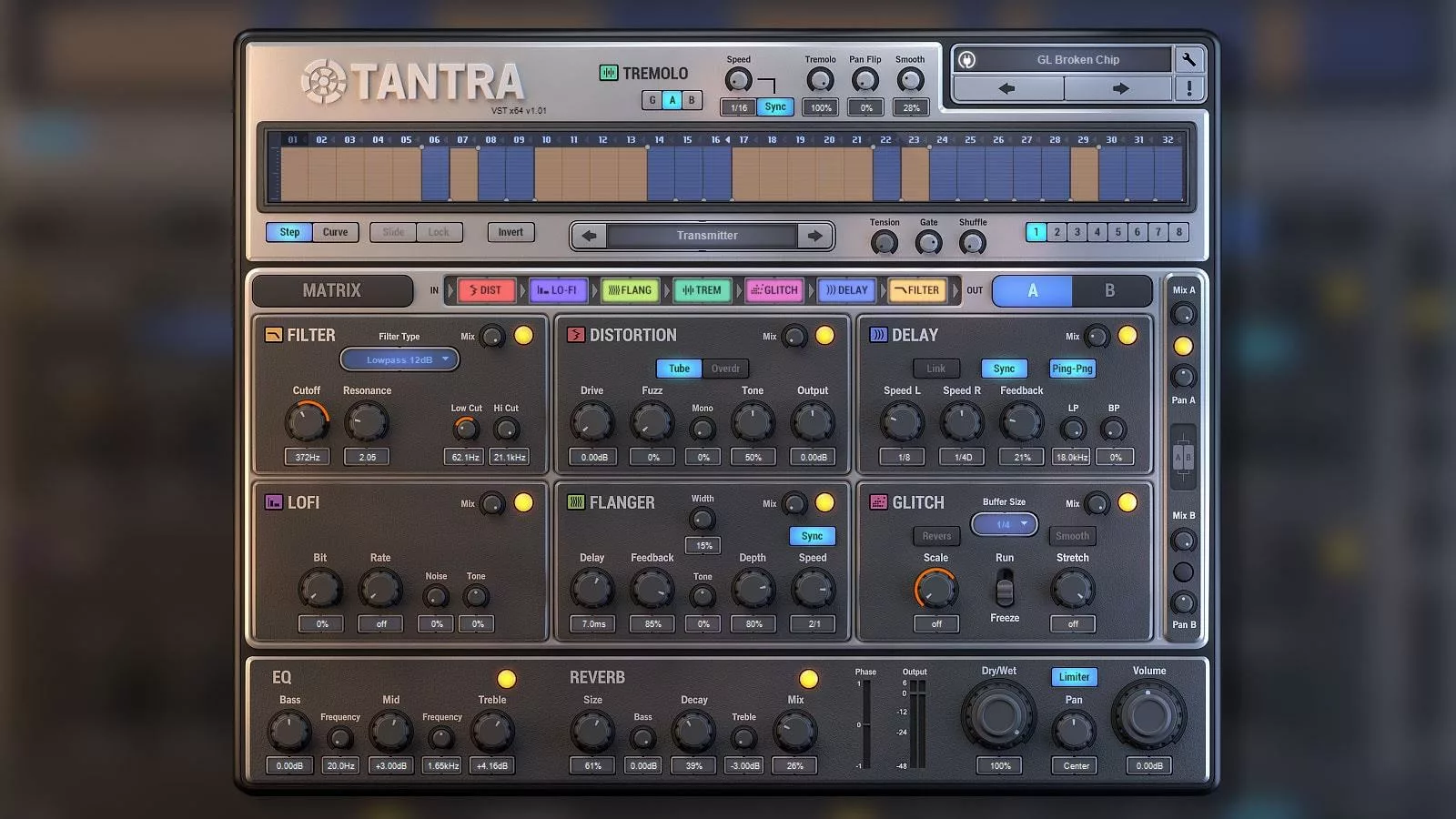Open the GL Broken Chip preset menu
1456x819 pixels.
click(1077, 60)
